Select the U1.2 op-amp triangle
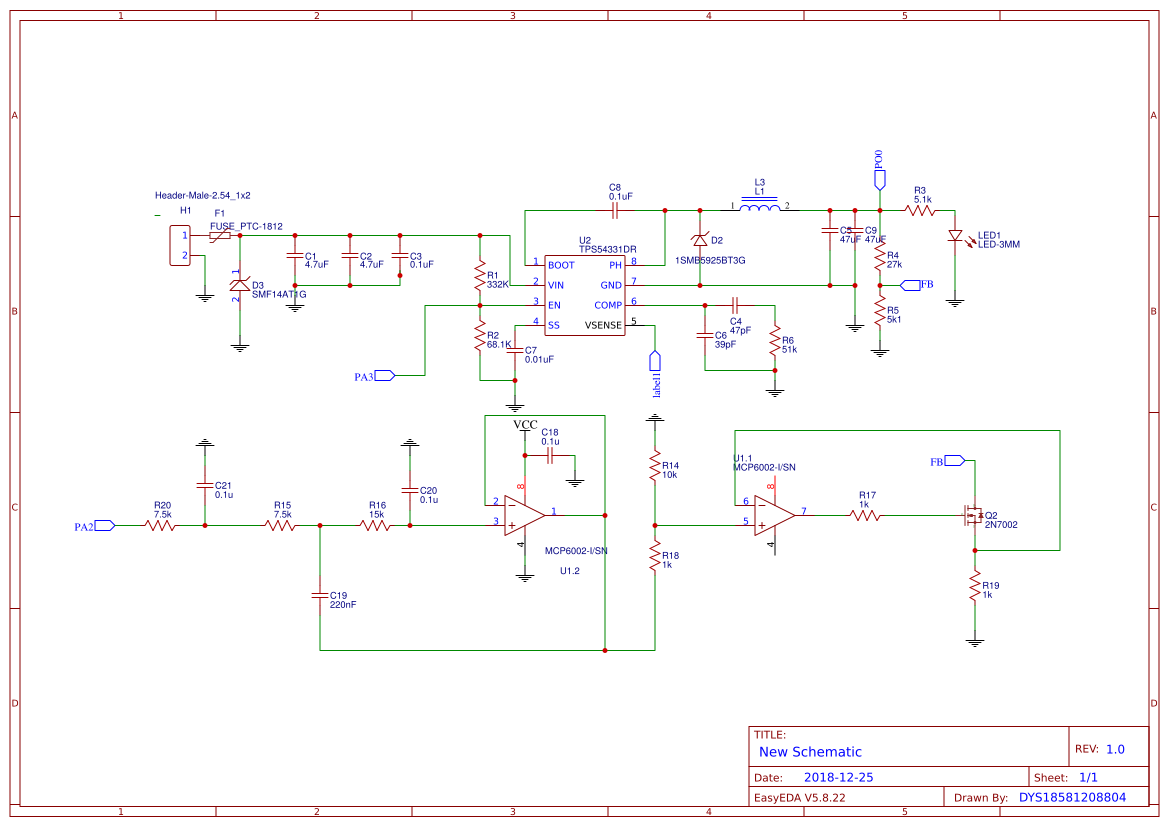This screenshot has width=1169, height=827. pyautogui.click(x=525, y=515)
